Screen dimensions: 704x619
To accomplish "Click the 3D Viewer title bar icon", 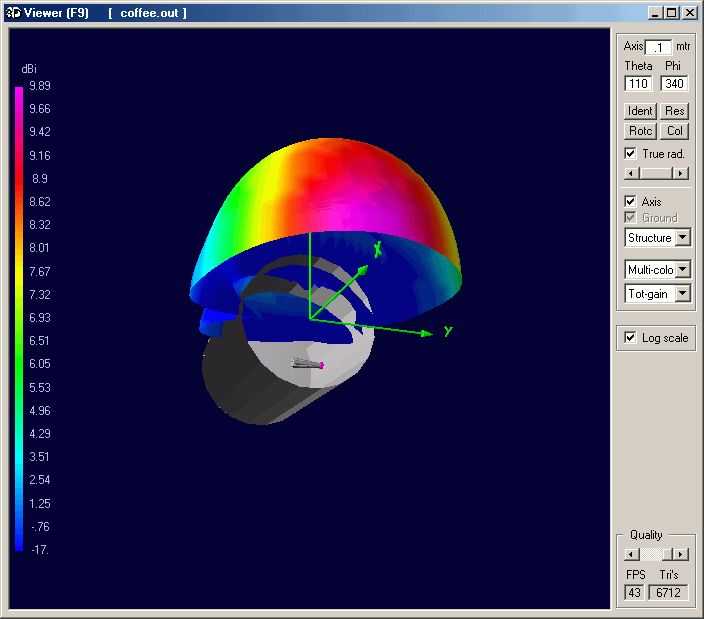I will click(x=12, y=13).
